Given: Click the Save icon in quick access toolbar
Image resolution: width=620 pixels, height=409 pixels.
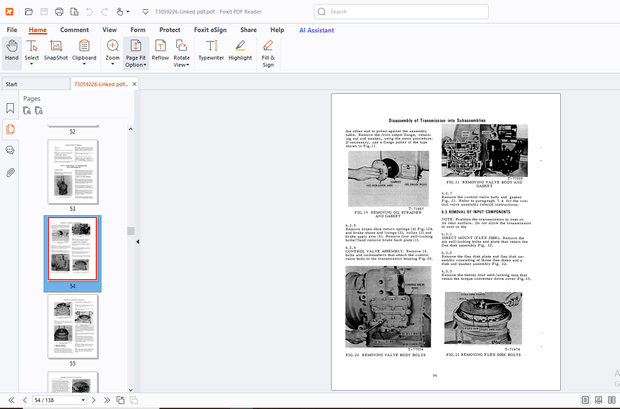Looking at the screenshot, I should tap(44, 12).
